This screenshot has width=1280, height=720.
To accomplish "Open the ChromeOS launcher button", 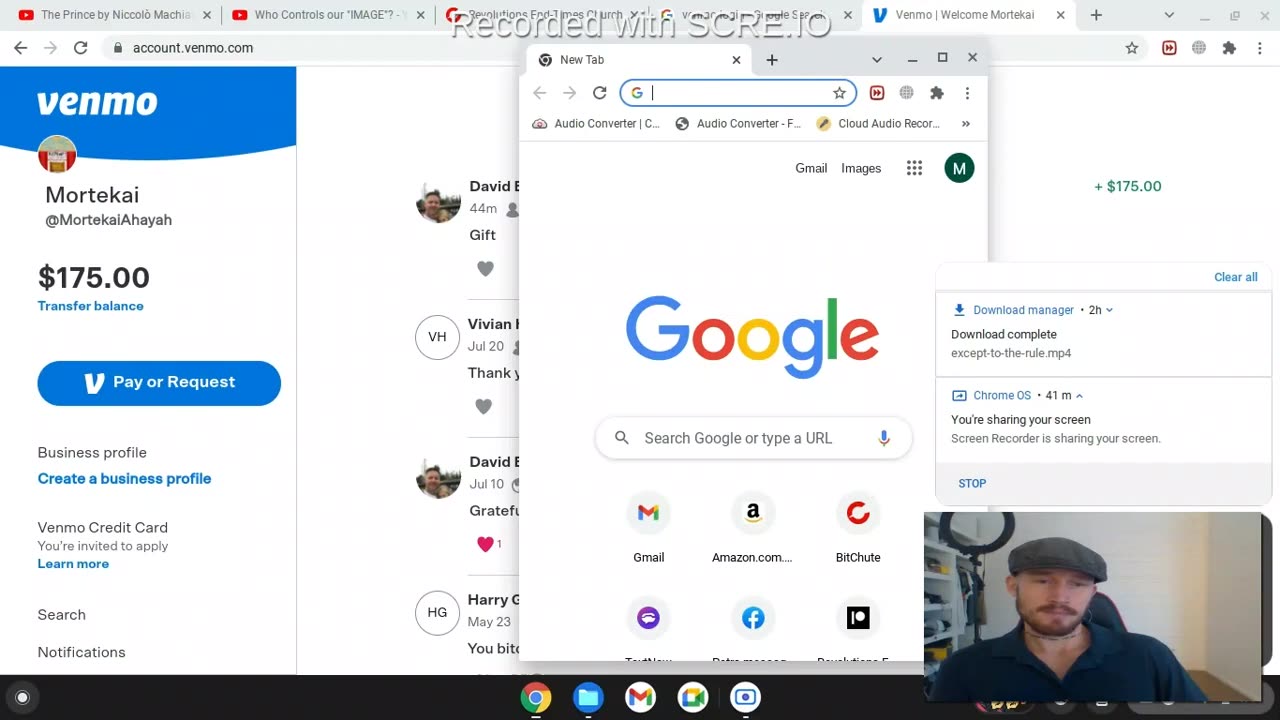I will [x=23, y=698].
